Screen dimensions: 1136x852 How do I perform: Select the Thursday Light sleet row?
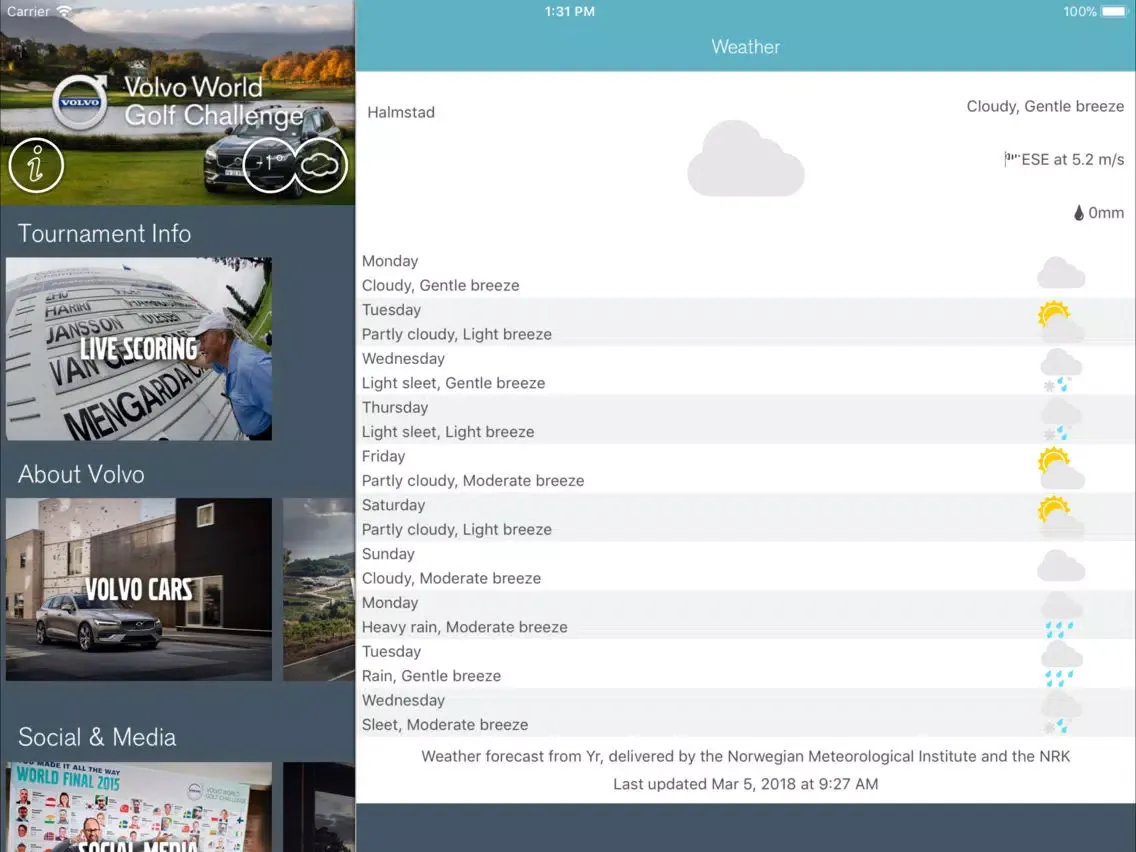point(746,419)
